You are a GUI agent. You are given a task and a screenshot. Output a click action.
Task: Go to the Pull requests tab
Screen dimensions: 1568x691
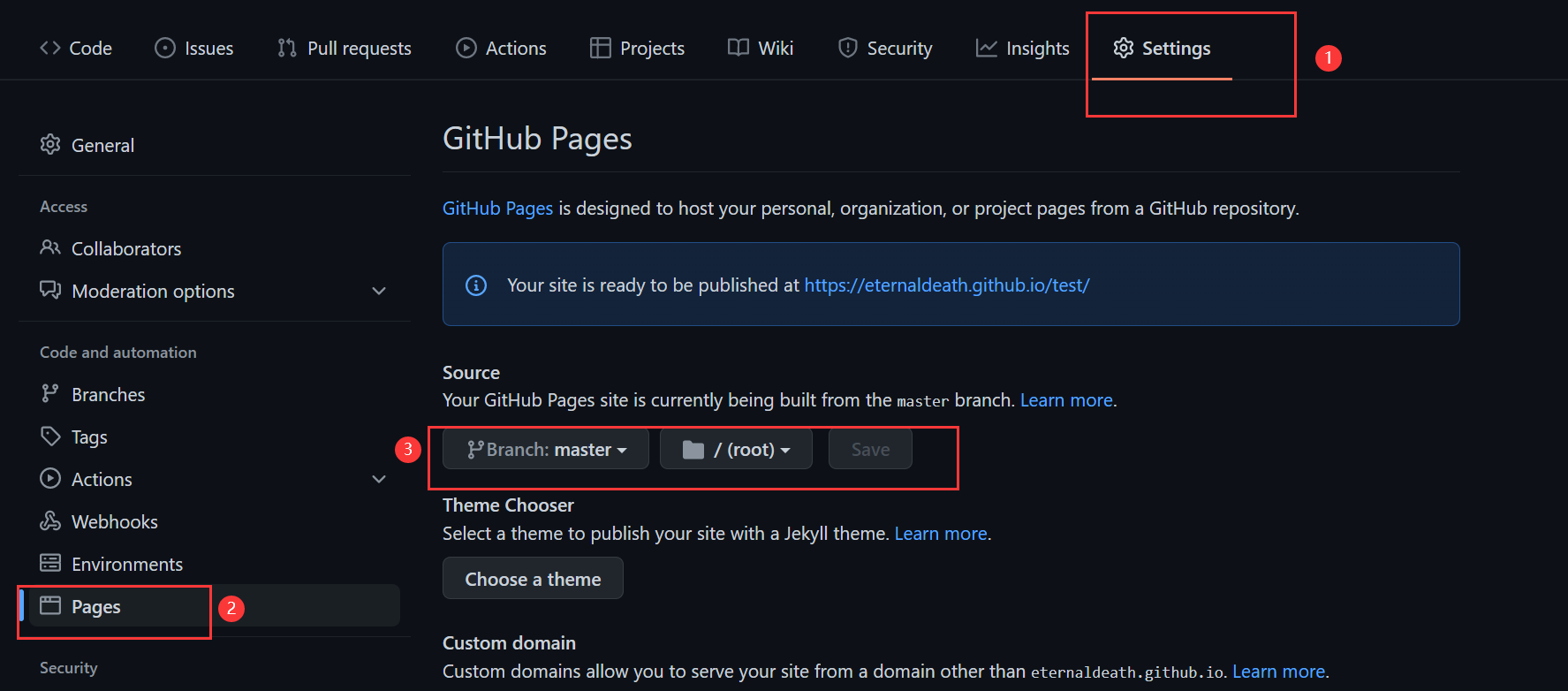pyautogui.click(x=345, y=48)
